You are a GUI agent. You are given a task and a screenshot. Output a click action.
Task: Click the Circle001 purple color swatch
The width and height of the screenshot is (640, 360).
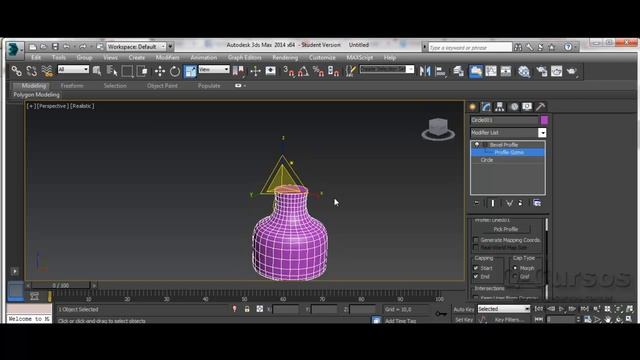[x=544, y=120]
